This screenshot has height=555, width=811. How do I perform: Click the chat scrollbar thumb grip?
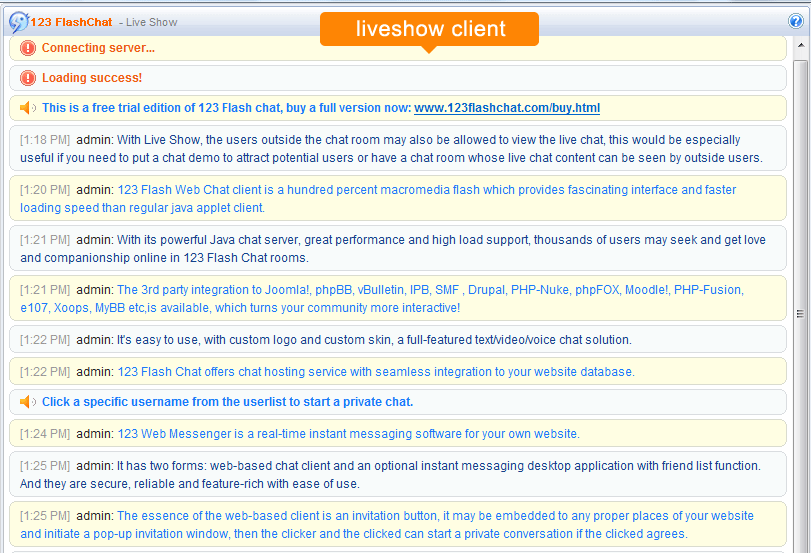point(800,313)
